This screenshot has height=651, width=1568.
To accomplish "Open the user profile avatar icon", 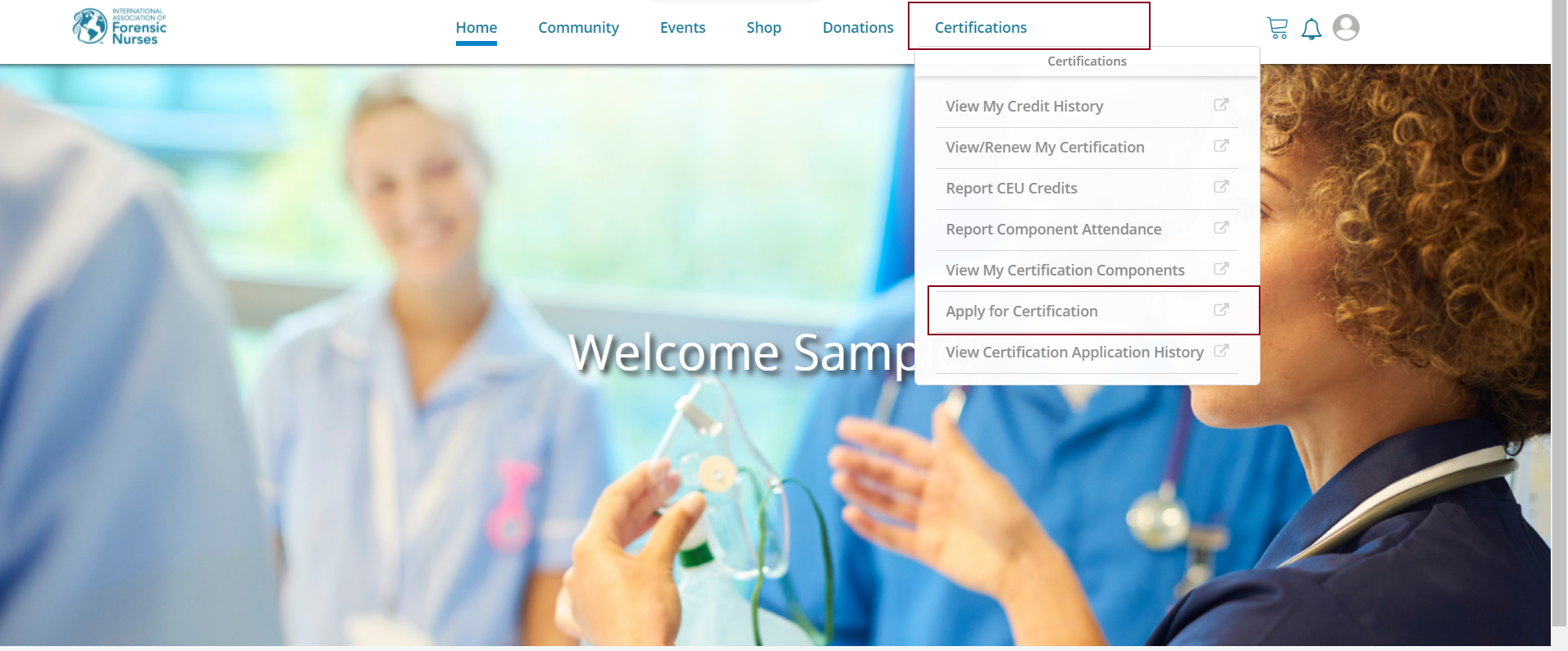I will coord(1346,27).
